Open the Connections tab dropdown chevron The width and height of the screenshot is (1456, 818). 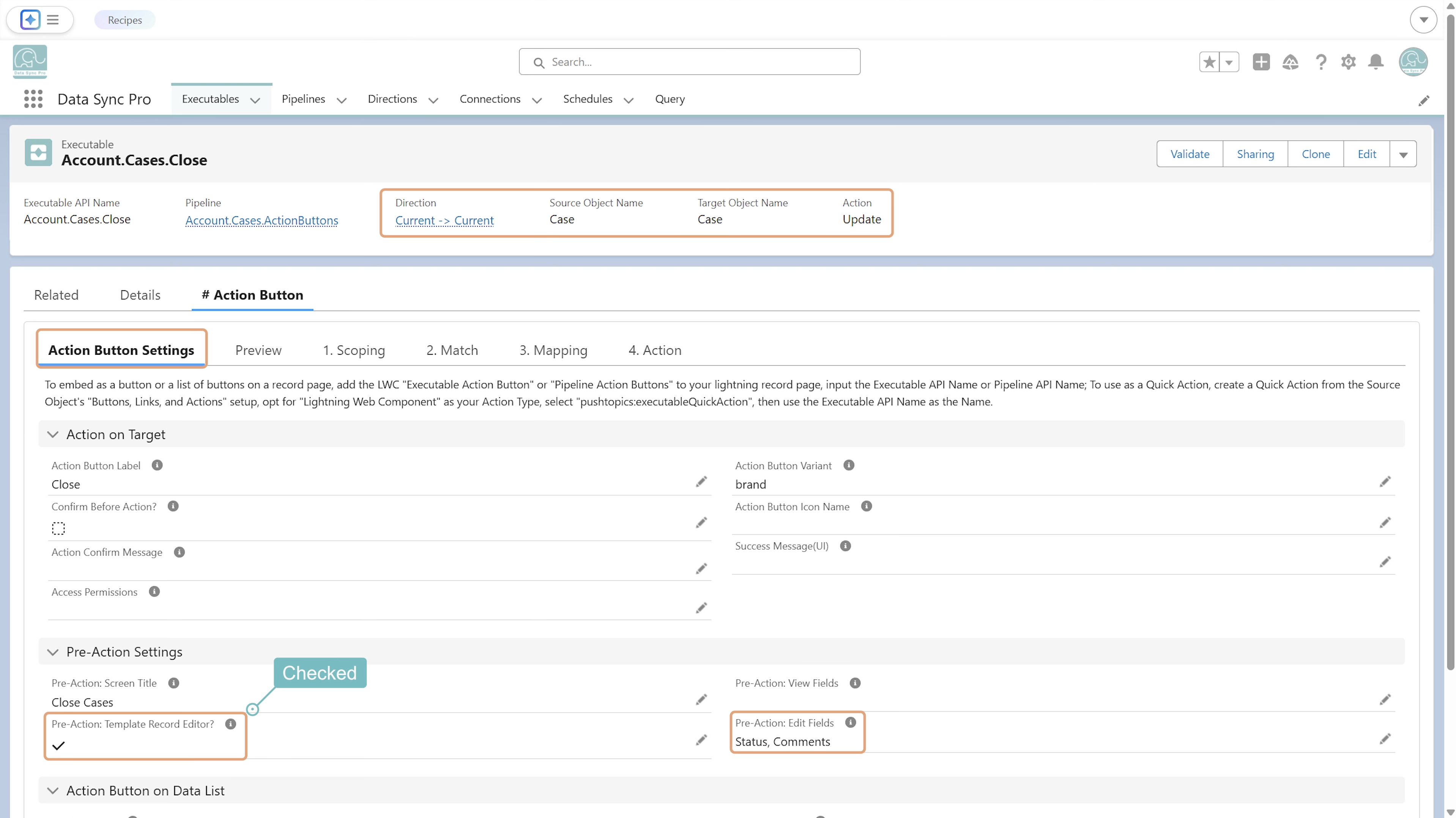pyautogui.click(x=537, y=101)
